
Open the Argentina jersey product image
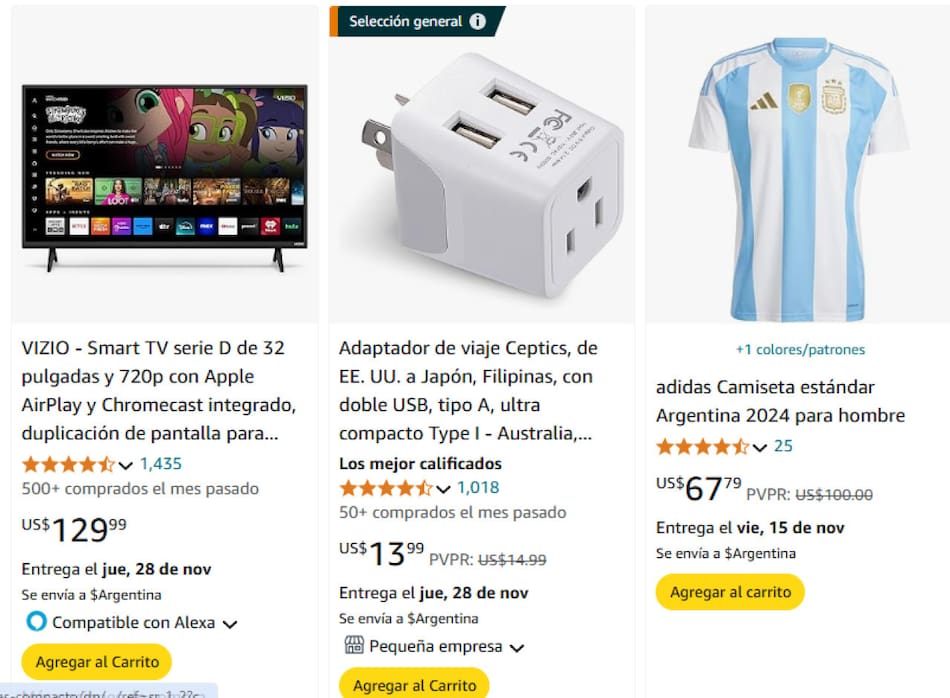pyautogui.click(x=797, y=179)
